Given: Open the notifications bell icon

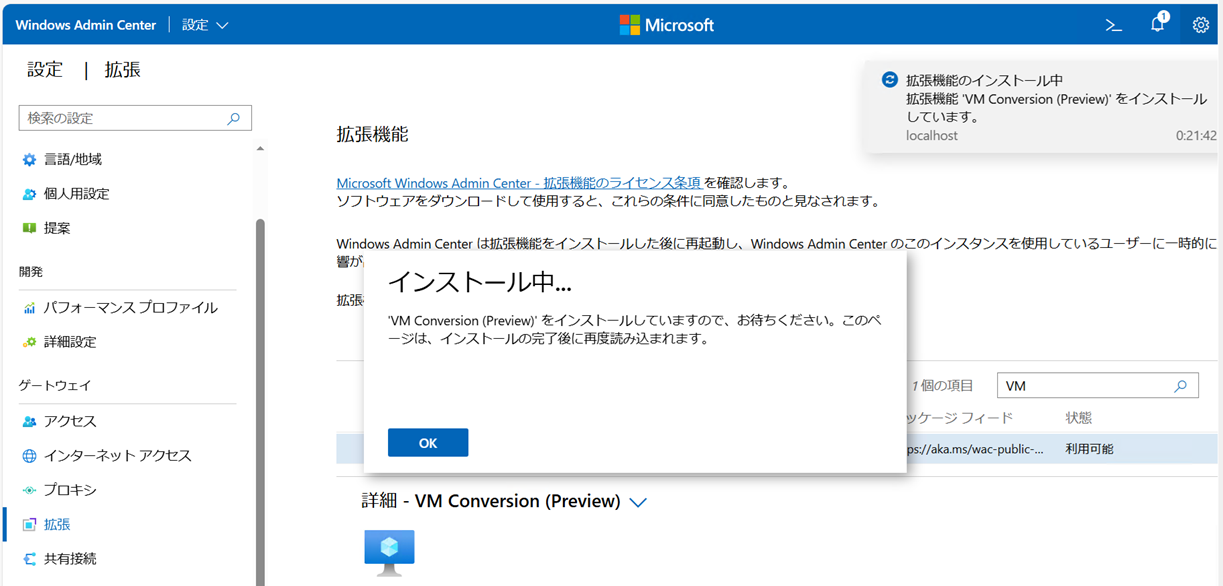Looking at the screenshot, I should 1157,25.
